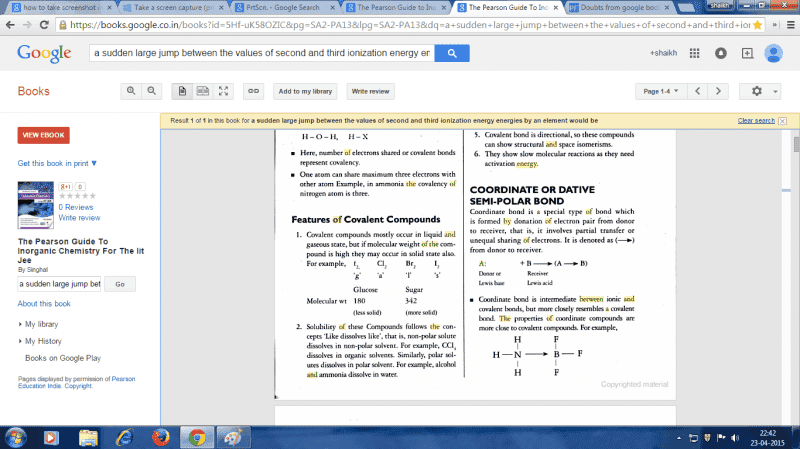Reload the current page

44,24
